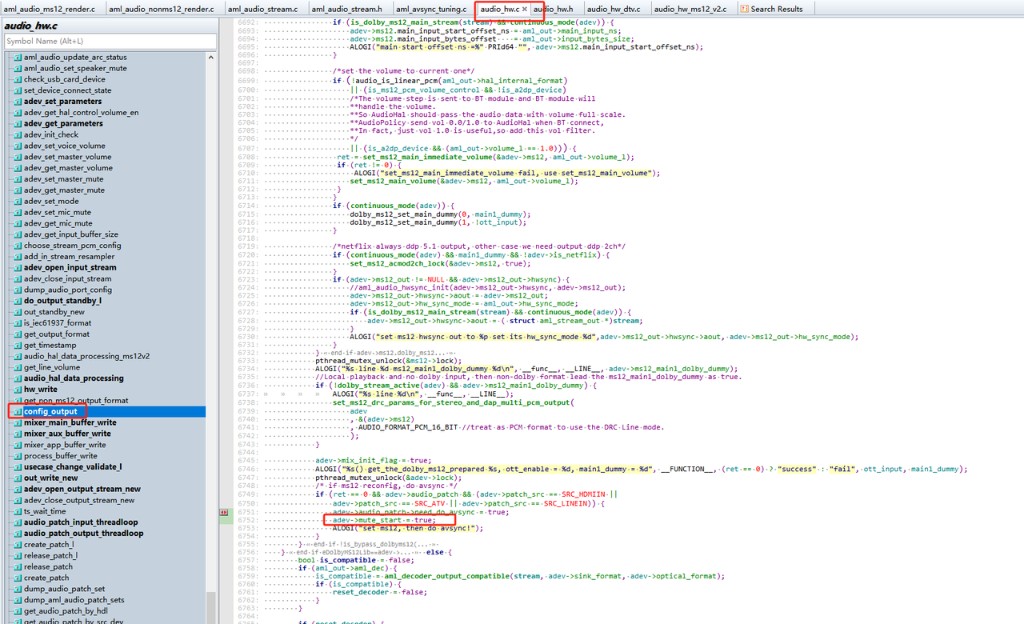The height and width of the screenshot is (624, 1024).
Task: Click the function icon beside adev_get_master_mute
Action: click(18, 191)
